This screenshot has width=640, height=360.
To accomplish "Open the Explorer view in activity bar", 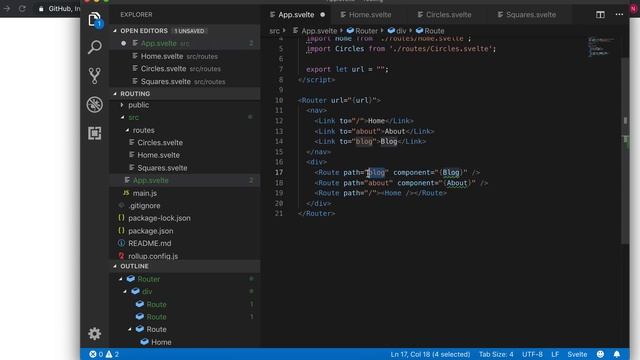I will coord(94,19).
